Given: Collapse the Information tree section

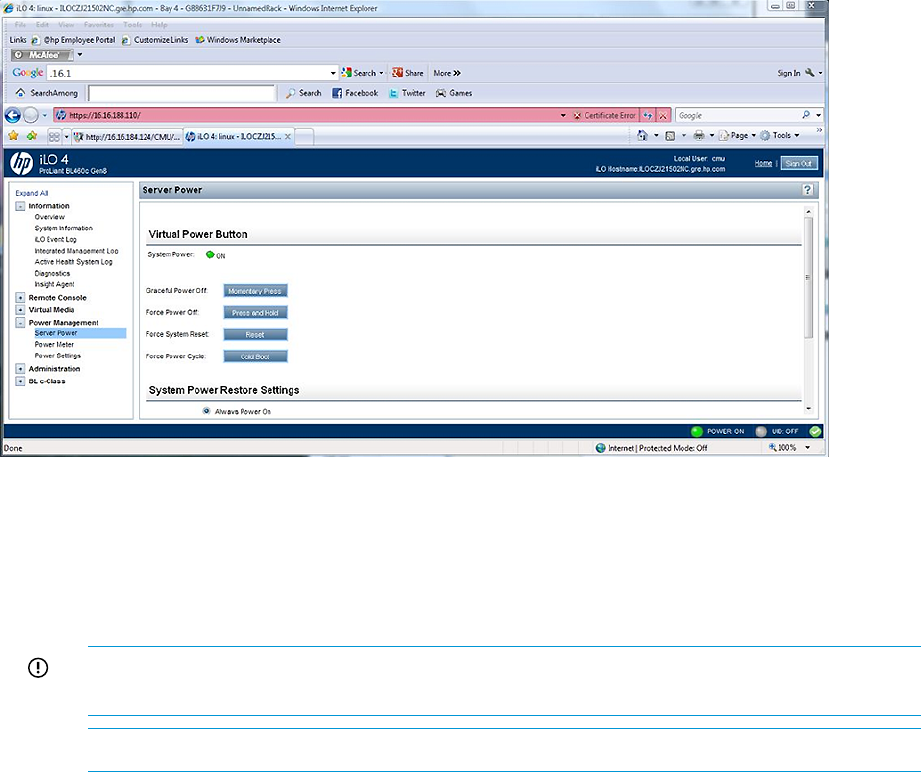Looking at the screenshot, I should [x=21, y=206].
